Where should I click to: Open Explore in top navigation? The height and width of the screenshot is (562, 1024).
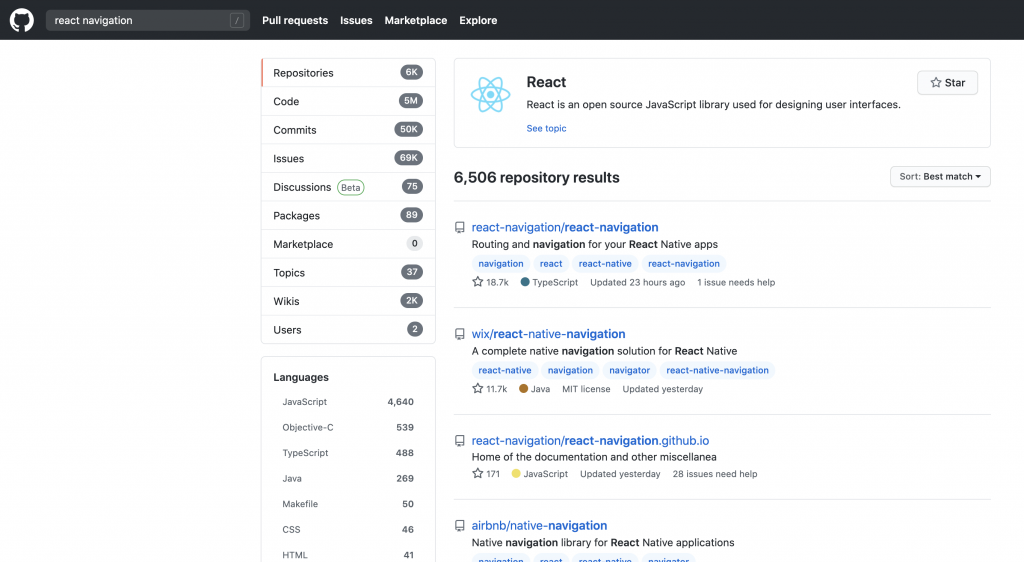[x=478, y=20]
